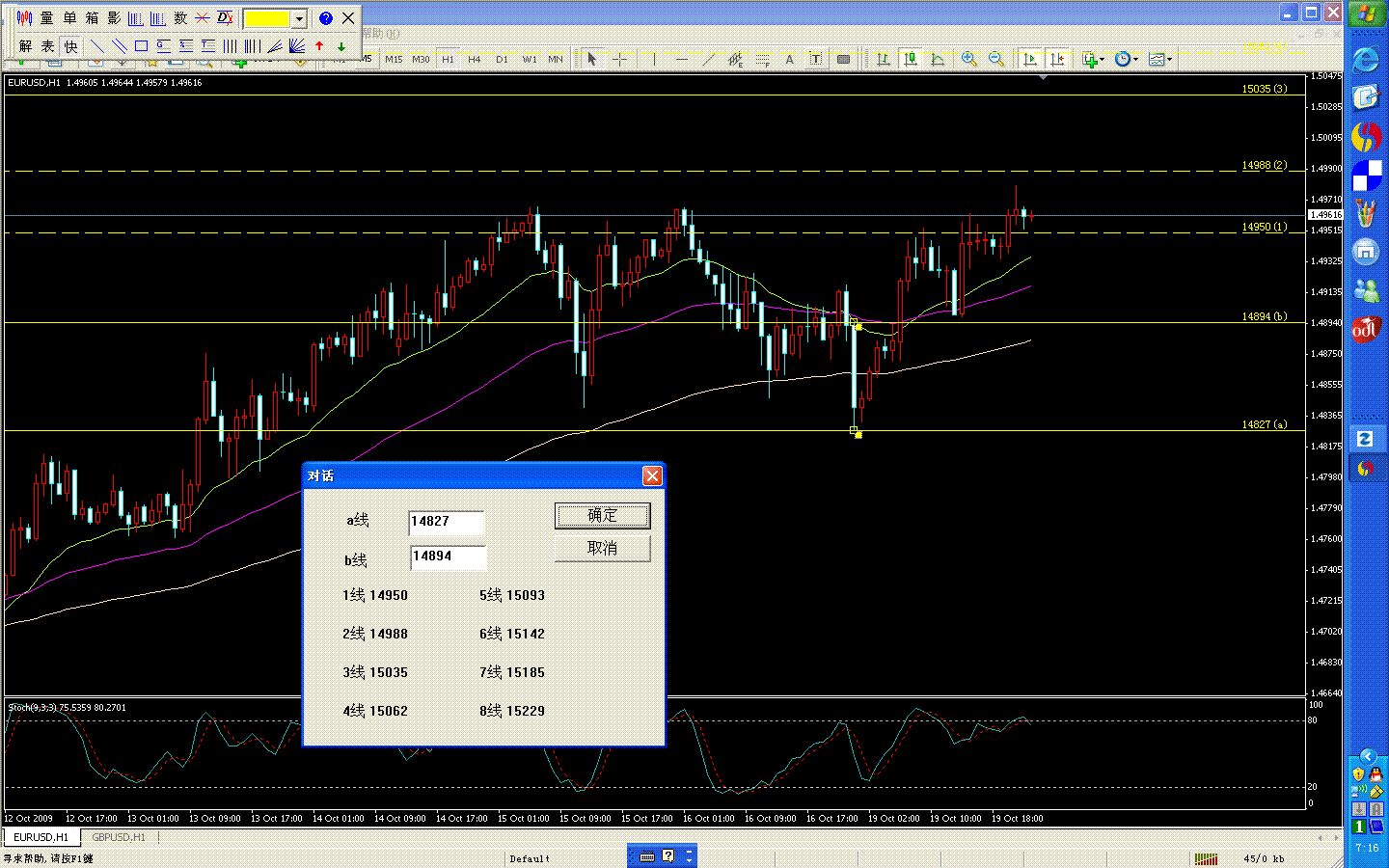Switch chart to MN timeframe
Screen dimensions: 1389x868
coord(556,59)
